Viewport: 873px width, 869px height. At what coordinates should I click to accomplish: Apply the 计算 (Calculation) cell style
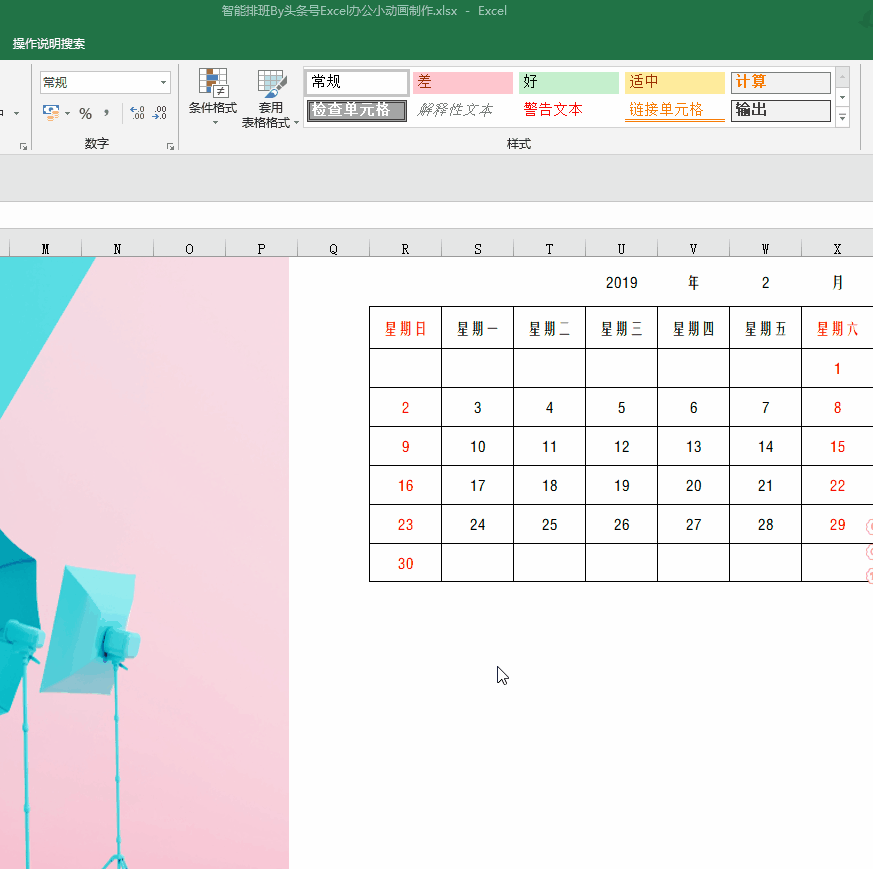point(781,82)
